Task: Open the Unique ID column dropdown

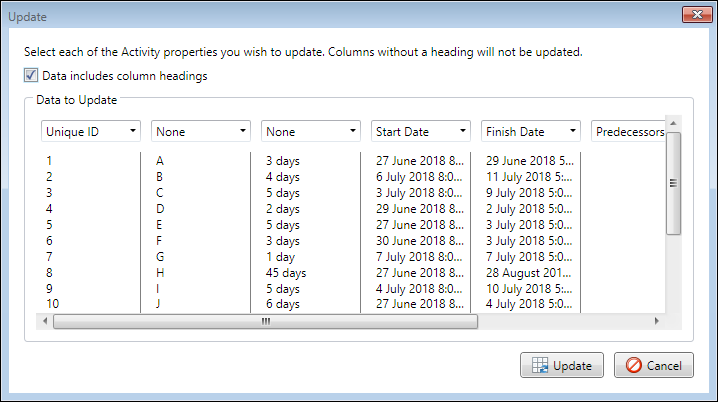Action: point(91,131)
